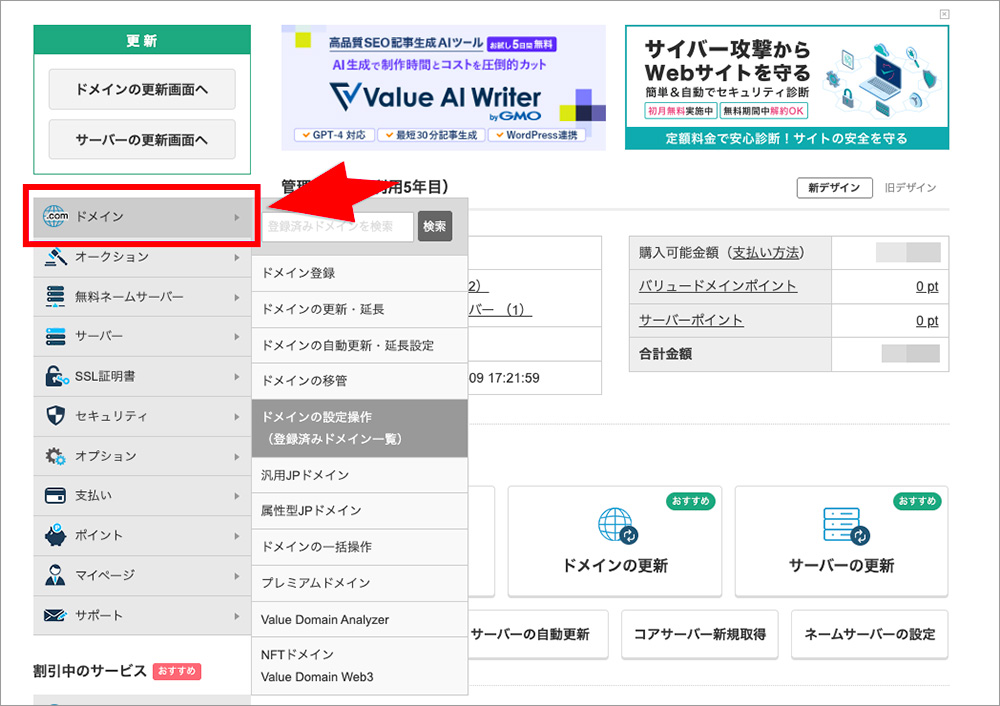Click the オプション gears icon
The image size is (1000, 706).
(x=55, y=456)
